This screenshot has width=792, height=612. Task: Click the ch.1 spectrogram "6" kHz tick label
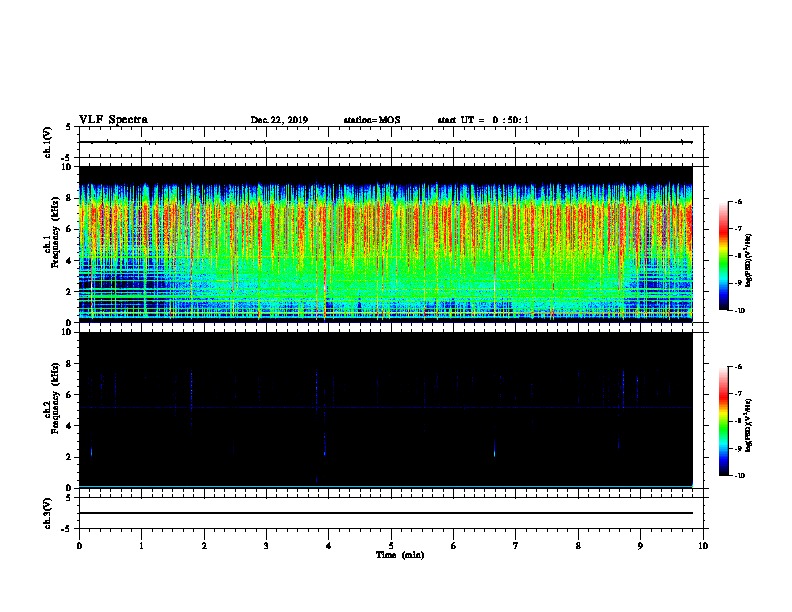coord(70,229)
